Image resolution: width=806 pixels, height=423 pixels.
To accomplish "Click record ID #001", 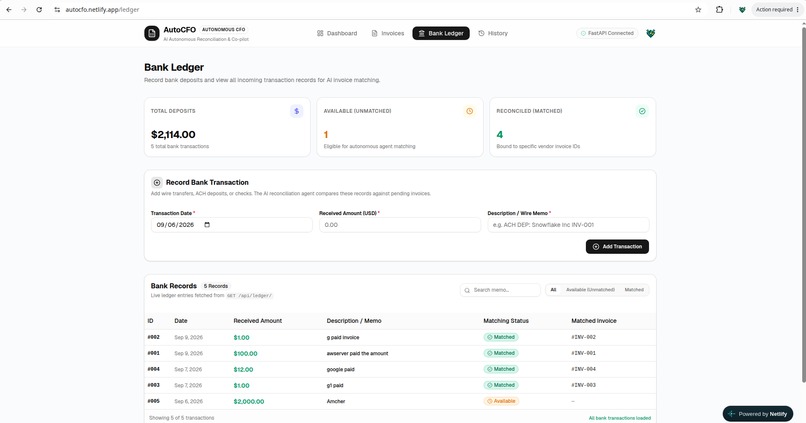I will click(154, 353).
